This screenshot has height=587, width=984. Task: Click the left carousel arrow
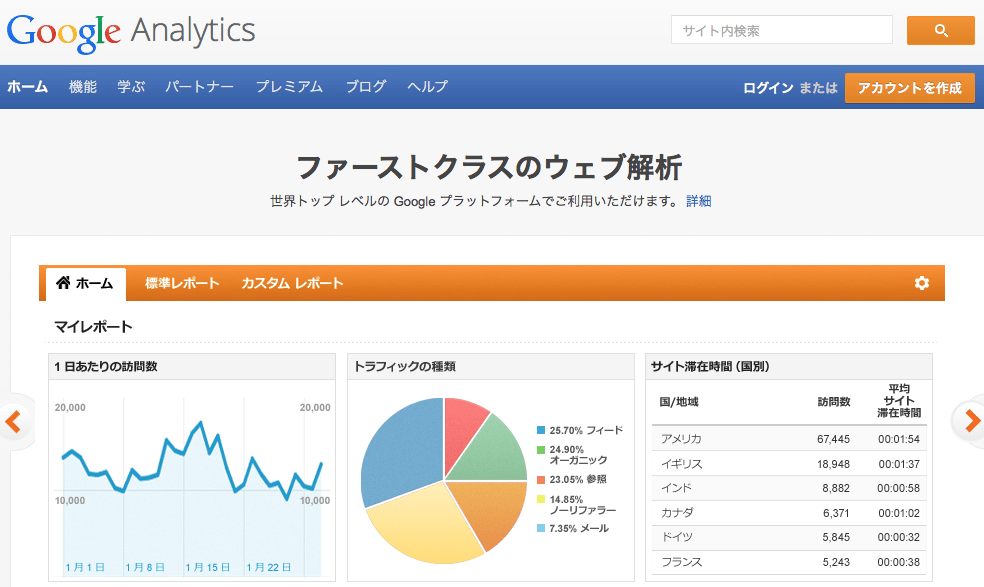(x=15, y=422)
